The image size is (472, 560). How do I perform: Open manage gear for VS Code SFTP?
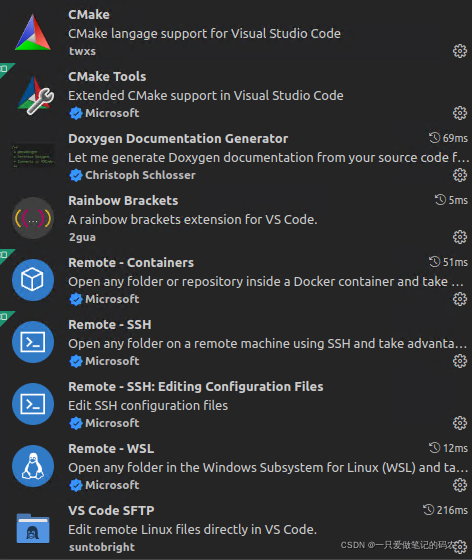pyautogui.click(x=461, y=546)
